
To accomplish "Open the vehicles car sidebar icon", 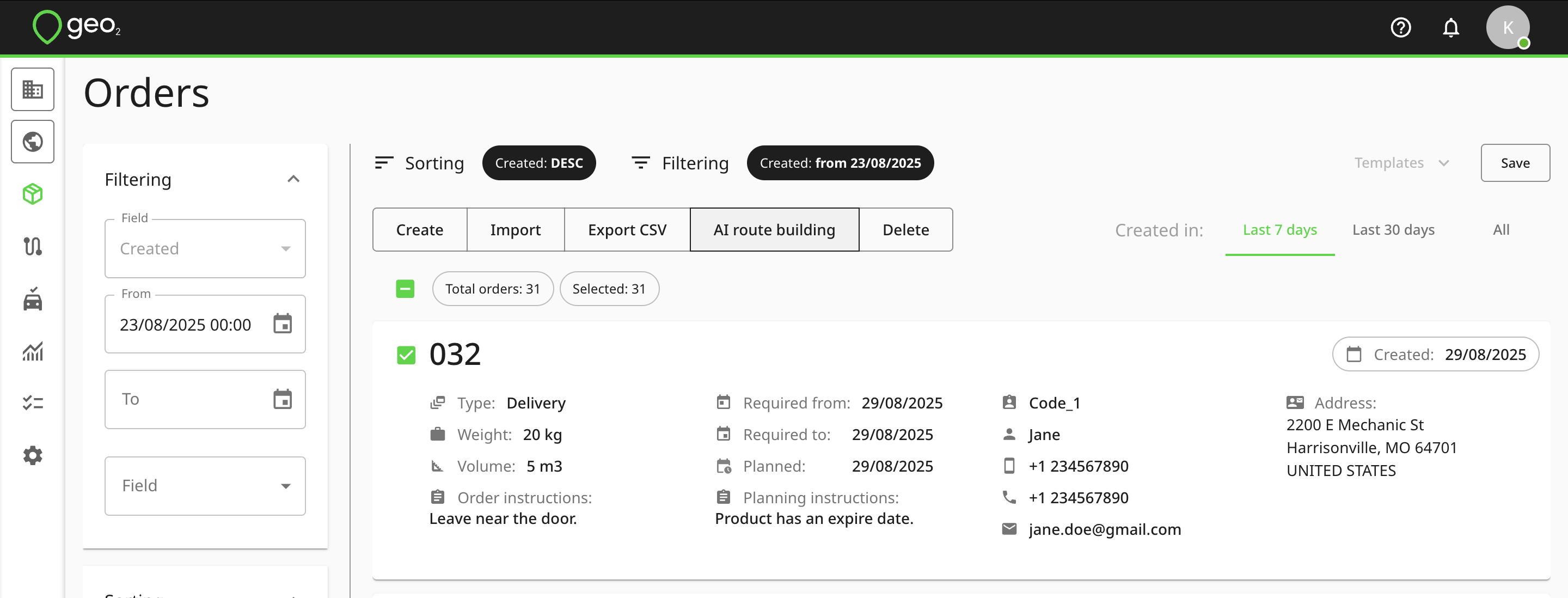I will [x=33, y=299].
